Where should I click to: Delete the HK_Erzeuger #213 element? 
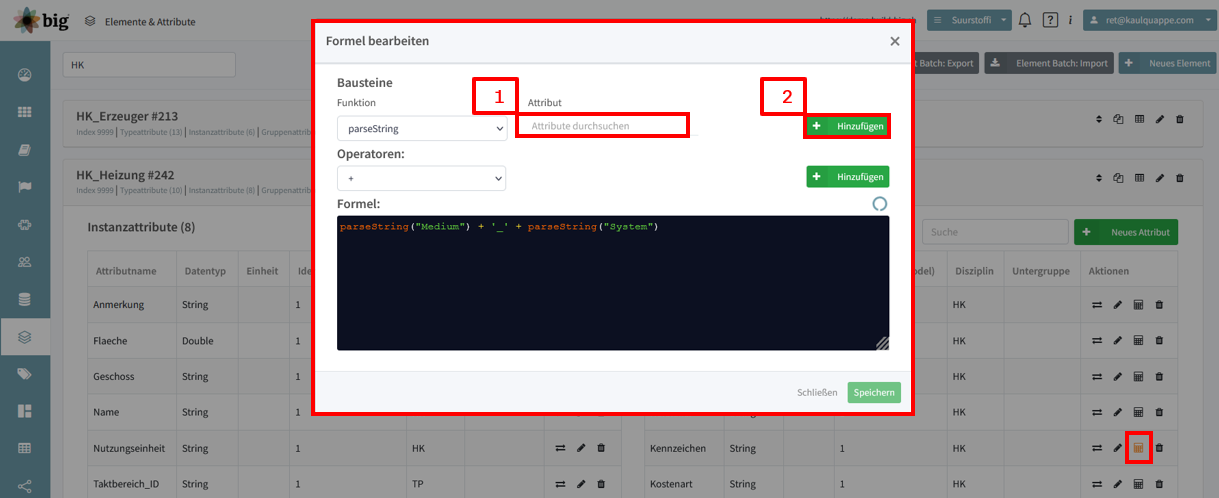click(1180, 119)
